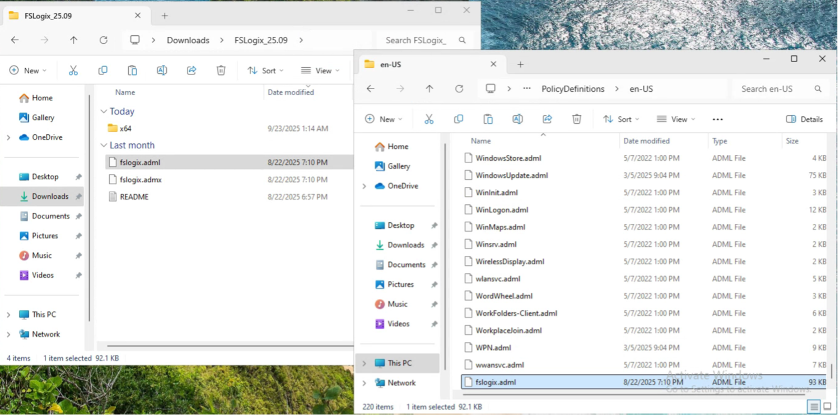Select fslogix.admx in FSLogix_25.09 window
Screen dimensions: 840x418
click(x=140, y=180)
